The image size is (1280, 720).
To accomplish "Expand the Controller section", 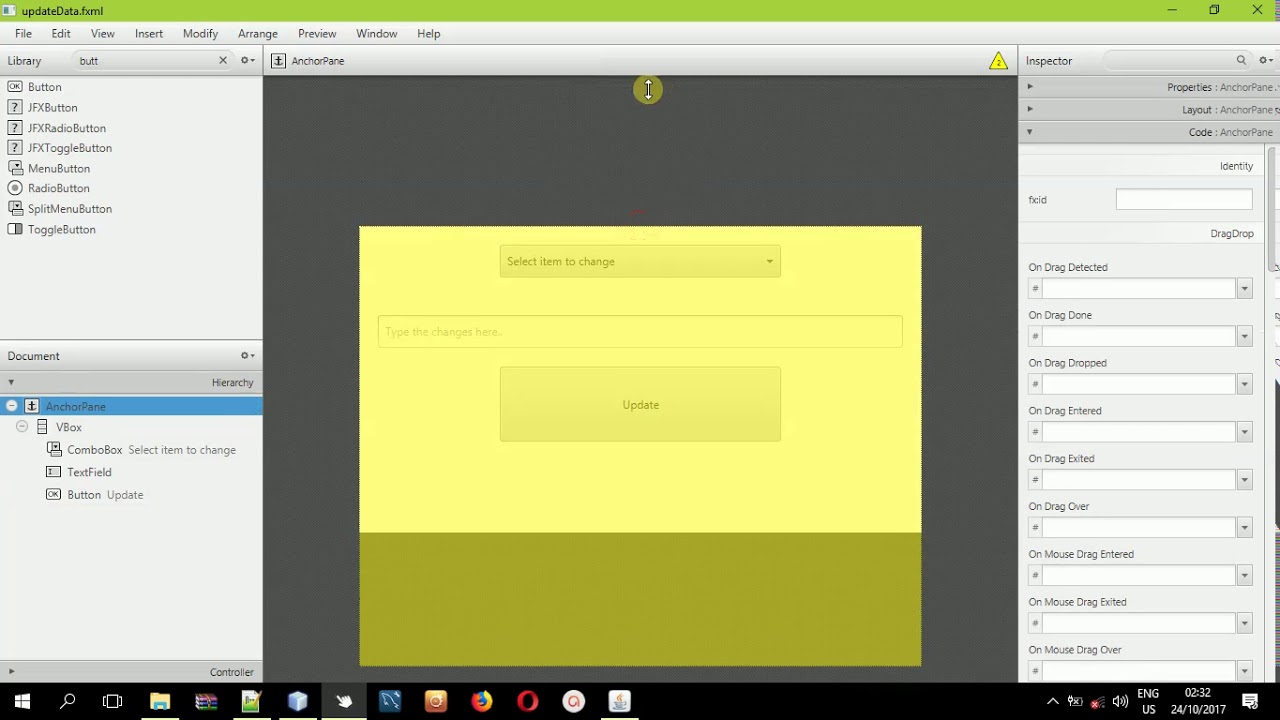I will (11, 672).
